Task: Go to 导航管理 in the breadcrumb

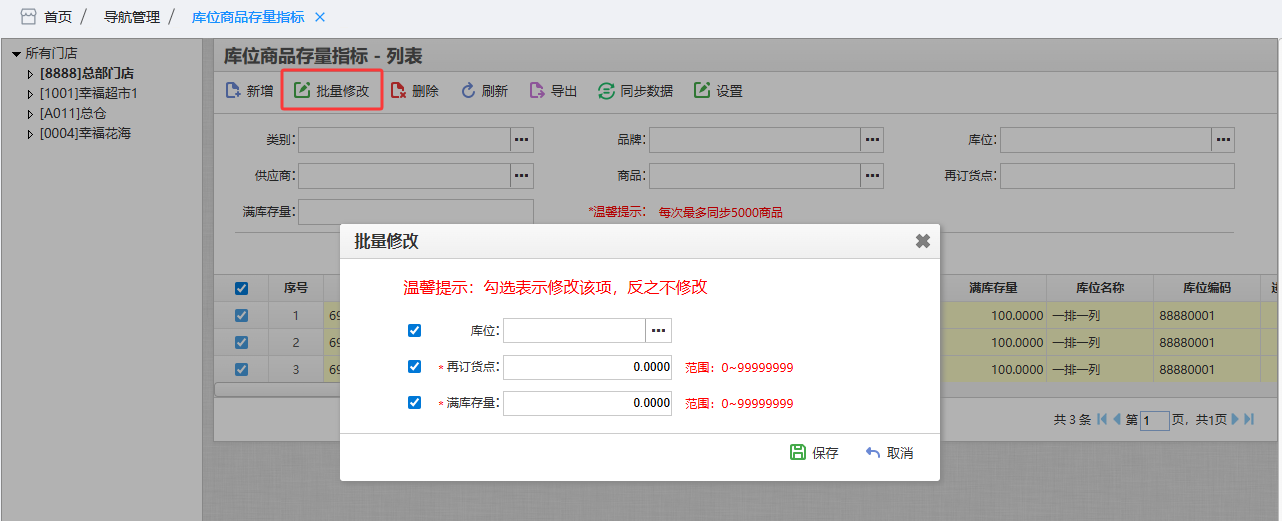Action: (131, 17)
